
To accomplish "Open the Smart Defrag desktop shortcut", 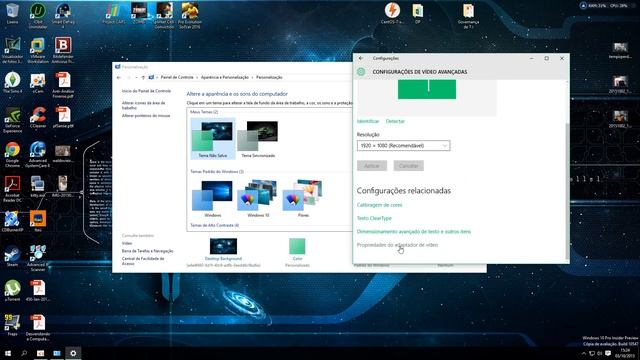I will 63,16.
